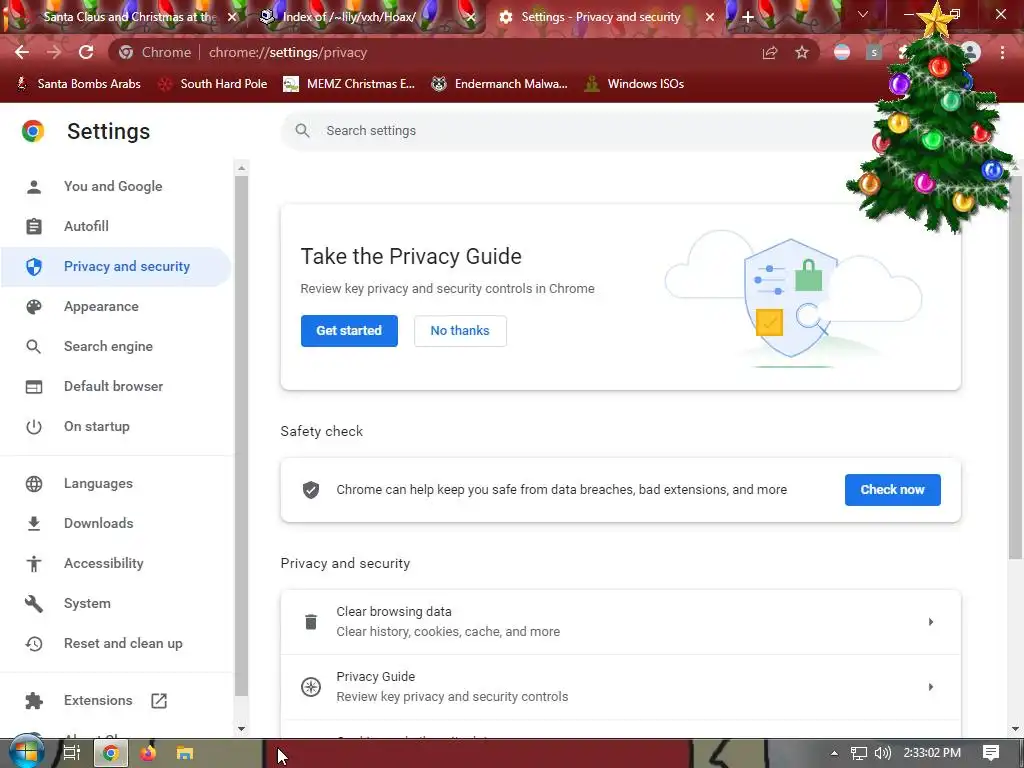The width and height of the screenshot is (1024, 768).
Task: Open Endermanch Malwa... bookmark
Action: coord(500,84)
